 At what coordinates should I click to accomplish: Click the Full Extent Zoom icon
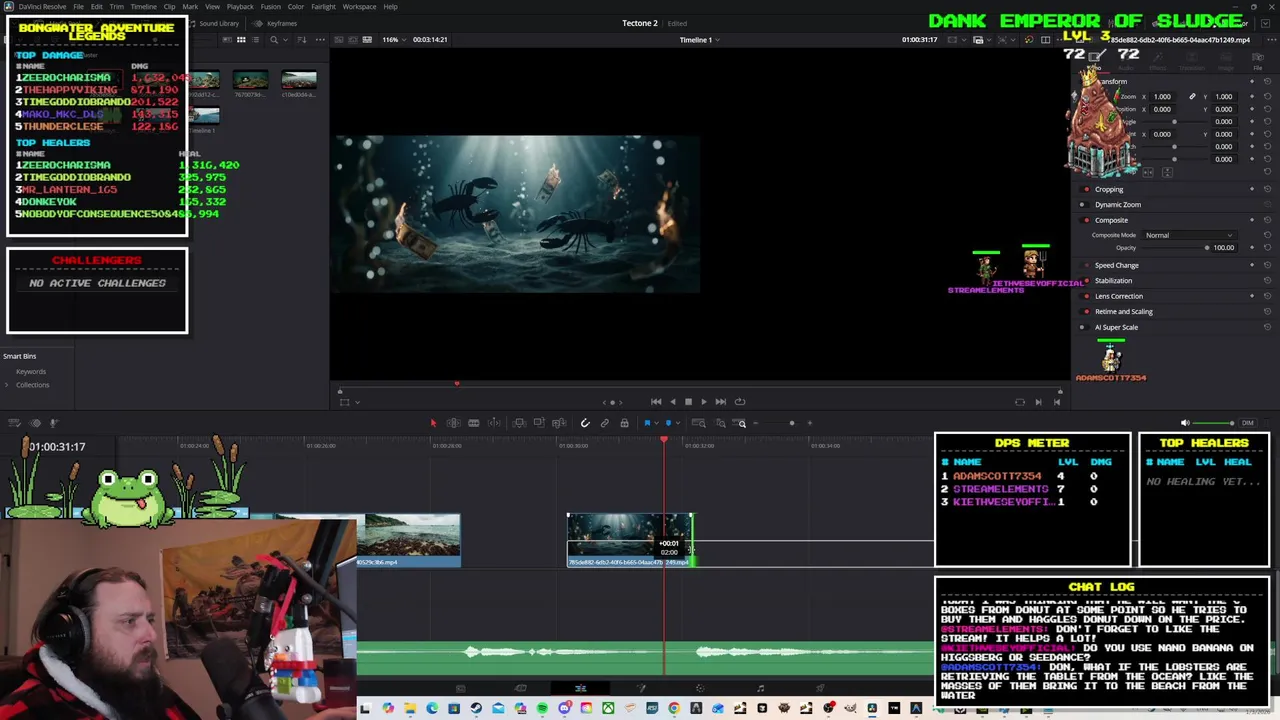tap(700, 423)
